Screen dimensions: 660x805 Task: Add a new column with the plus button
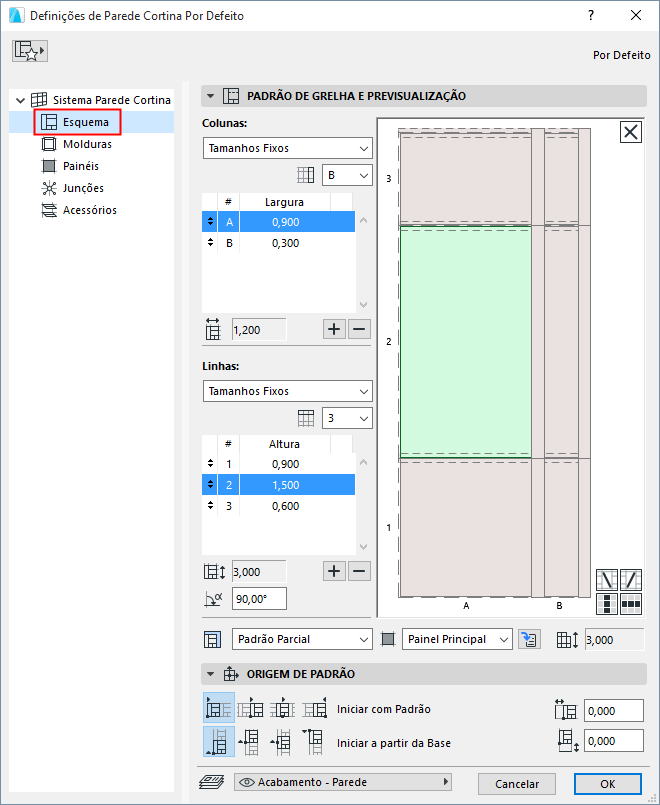tap(334, 329)
